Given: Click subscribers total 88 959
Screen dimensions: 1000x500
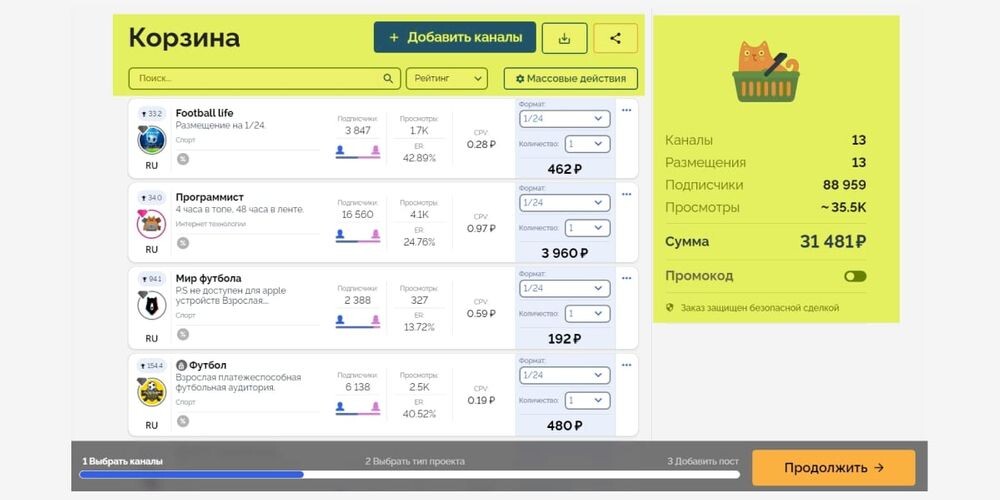Looking at the screenshot, I should pos(844,185).
